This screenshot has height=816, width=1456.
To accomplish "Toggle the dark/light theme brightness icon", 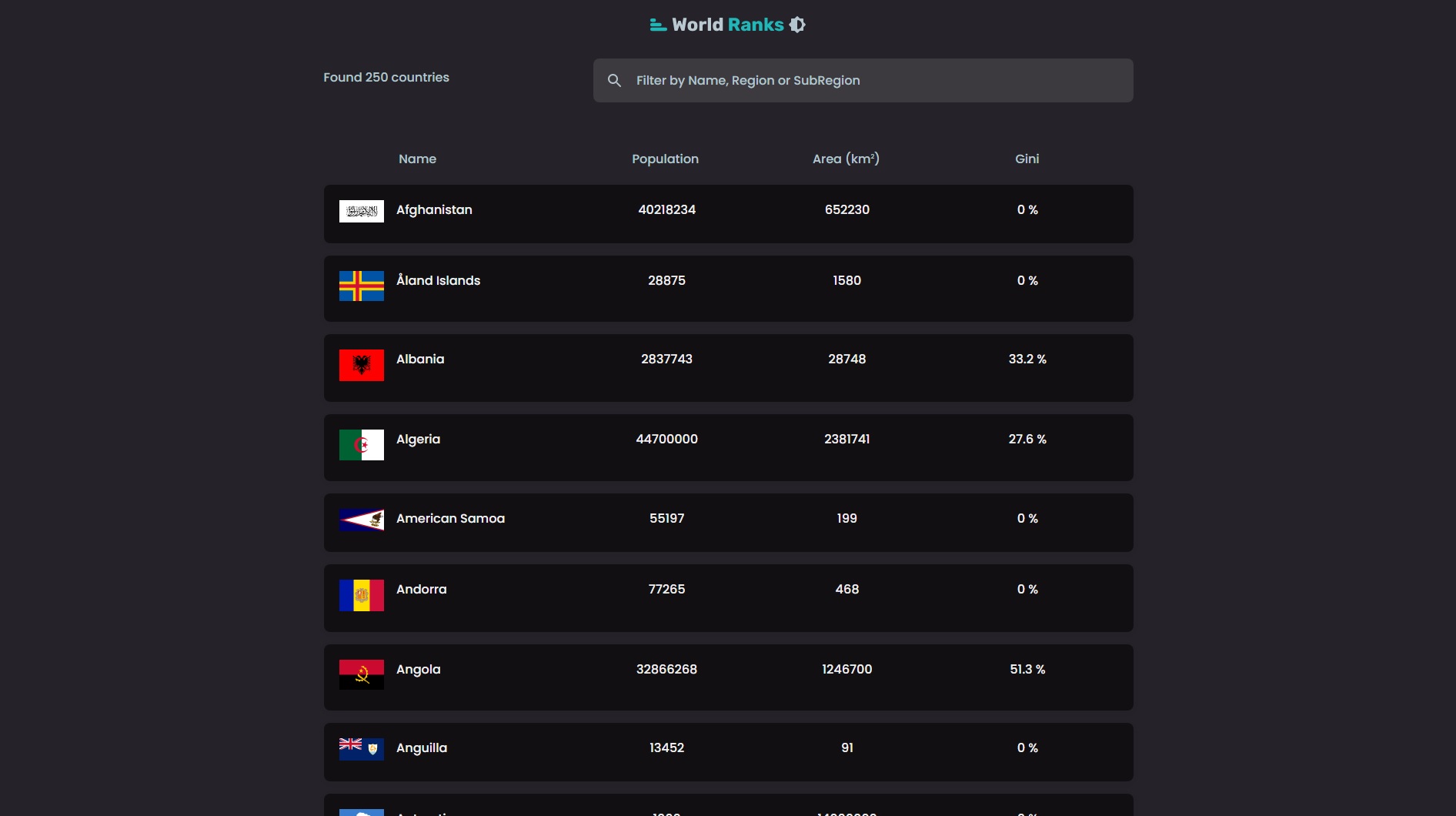I will pos(797,25).
